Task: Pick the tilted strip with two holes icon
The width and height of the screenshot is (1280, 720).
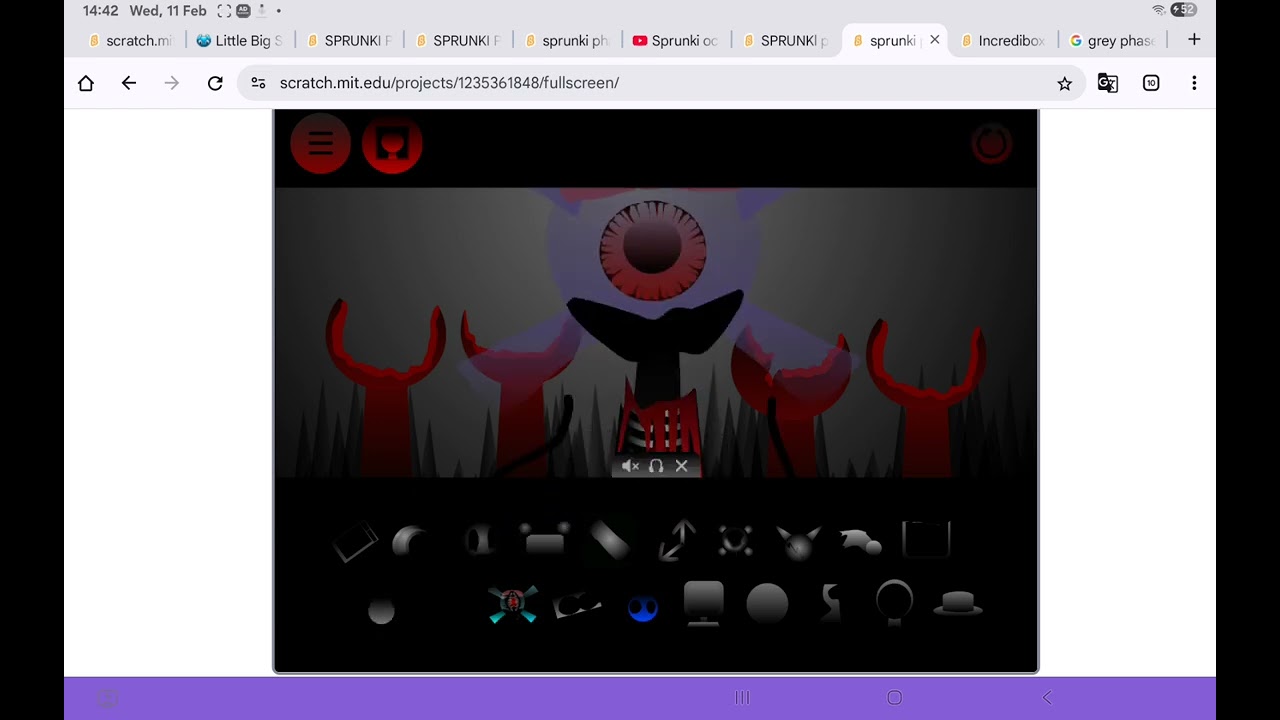Action: click(x=577, y=606)
